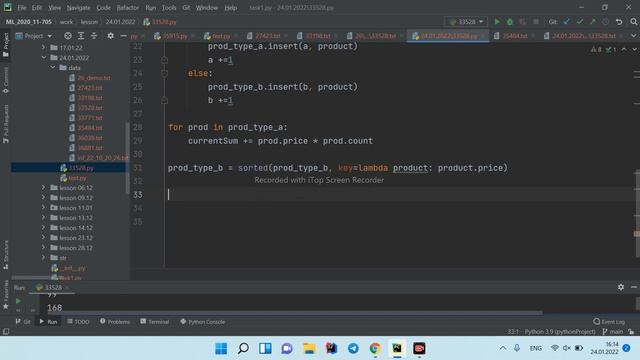Hide the Project panel with minus icon

point(123,36)
